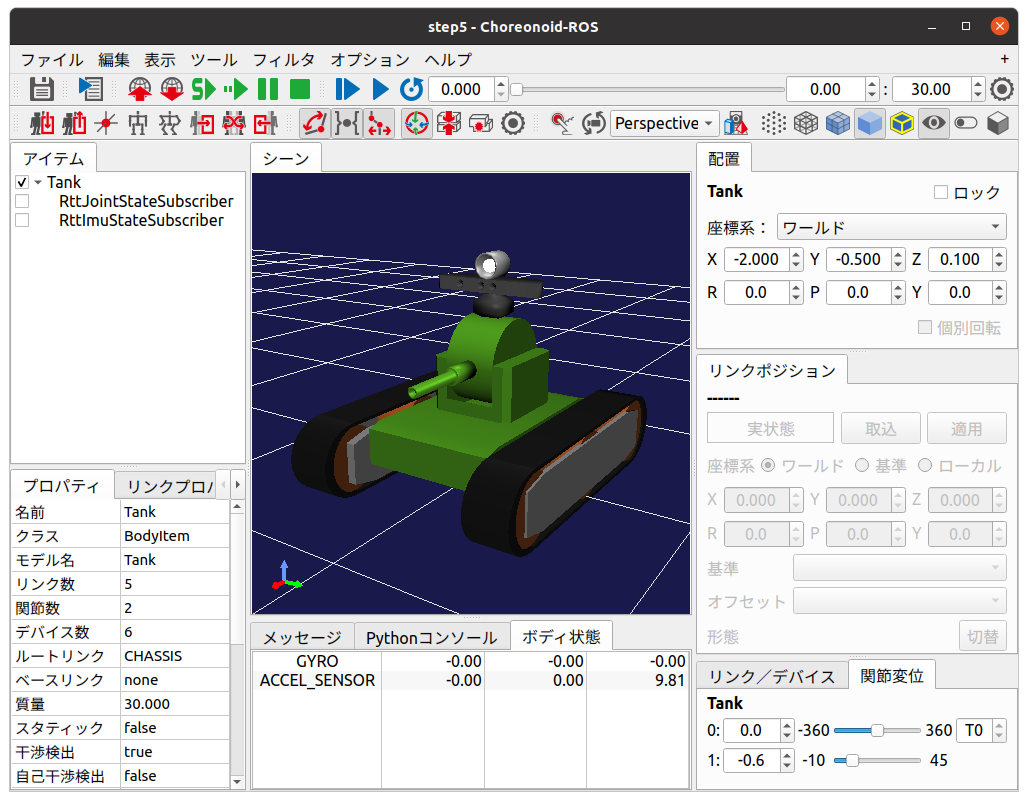Enable the wireframe cube rendering icon

pyautogui.click(x=806, y=123)
